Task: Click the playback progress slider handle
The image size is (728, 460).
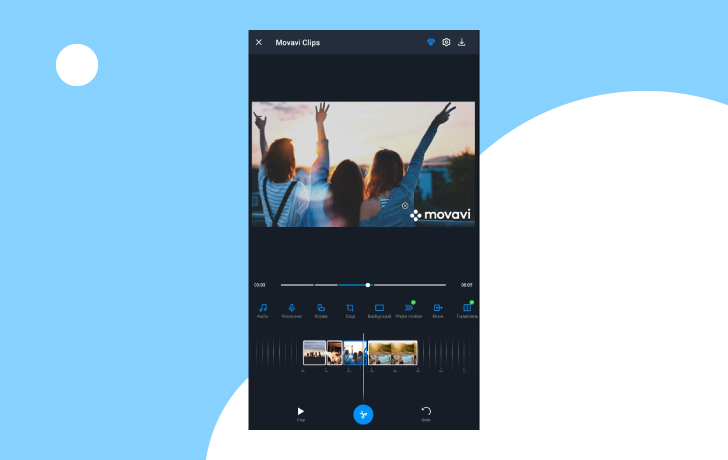Action: [x=368, y=285]
